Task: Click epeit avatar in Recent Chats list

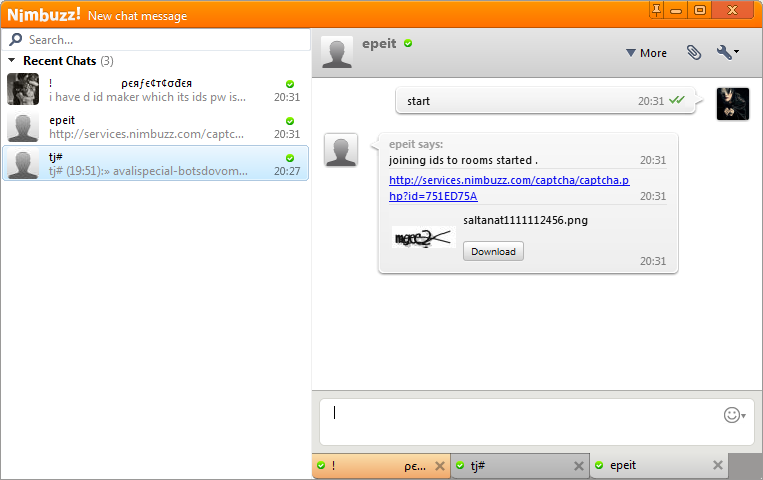Action: coord(23,126)
